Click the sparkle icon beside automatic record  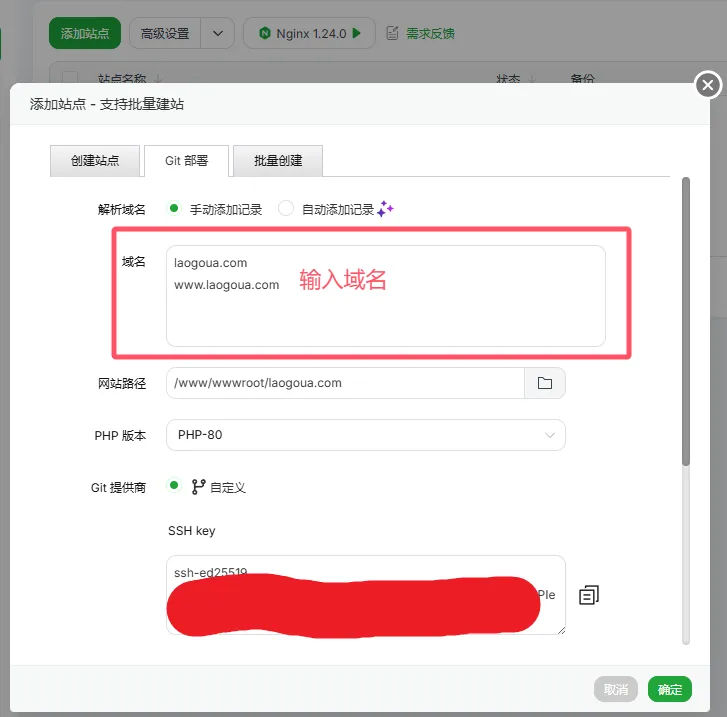385,209
